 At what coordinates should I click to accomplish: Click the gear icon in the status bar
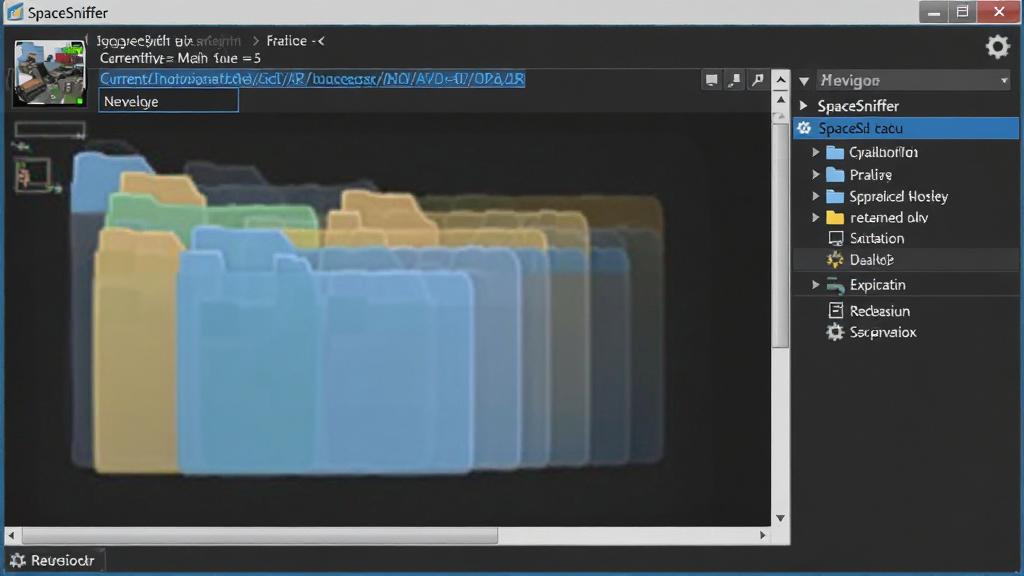pos(18,560)
